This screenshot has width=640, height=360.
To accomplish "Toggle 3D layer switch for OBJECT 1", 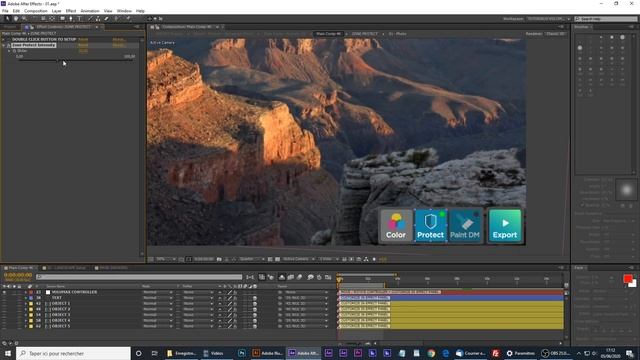I will click(255, 304).
